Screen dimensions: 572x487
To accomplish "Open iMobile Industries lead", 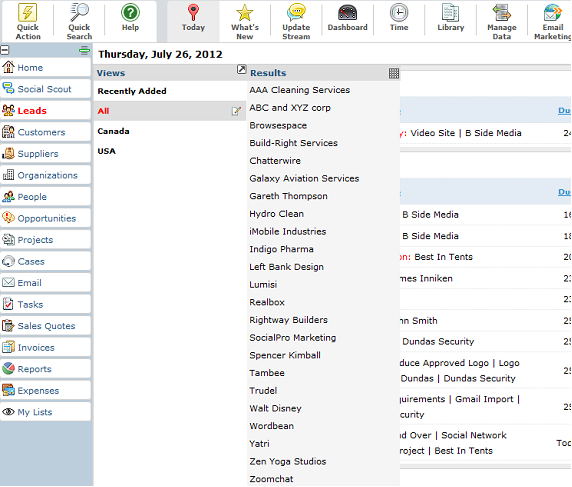I will (x=287, y=231).
